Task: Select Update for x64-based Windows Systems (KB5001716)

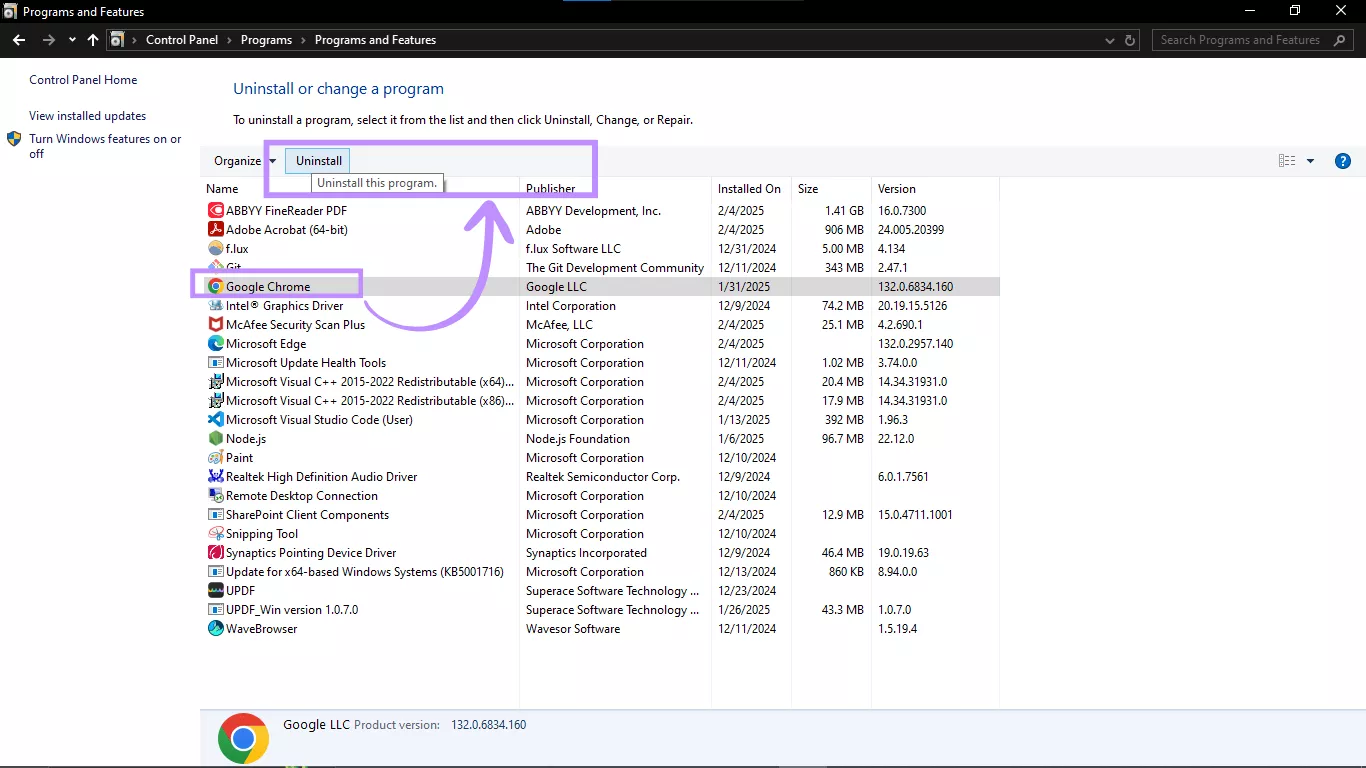Action: tap(600, 572)
